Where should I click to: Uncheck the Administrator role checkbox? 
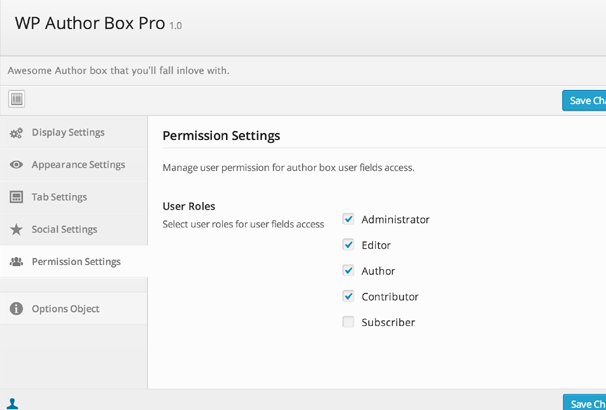348,219
